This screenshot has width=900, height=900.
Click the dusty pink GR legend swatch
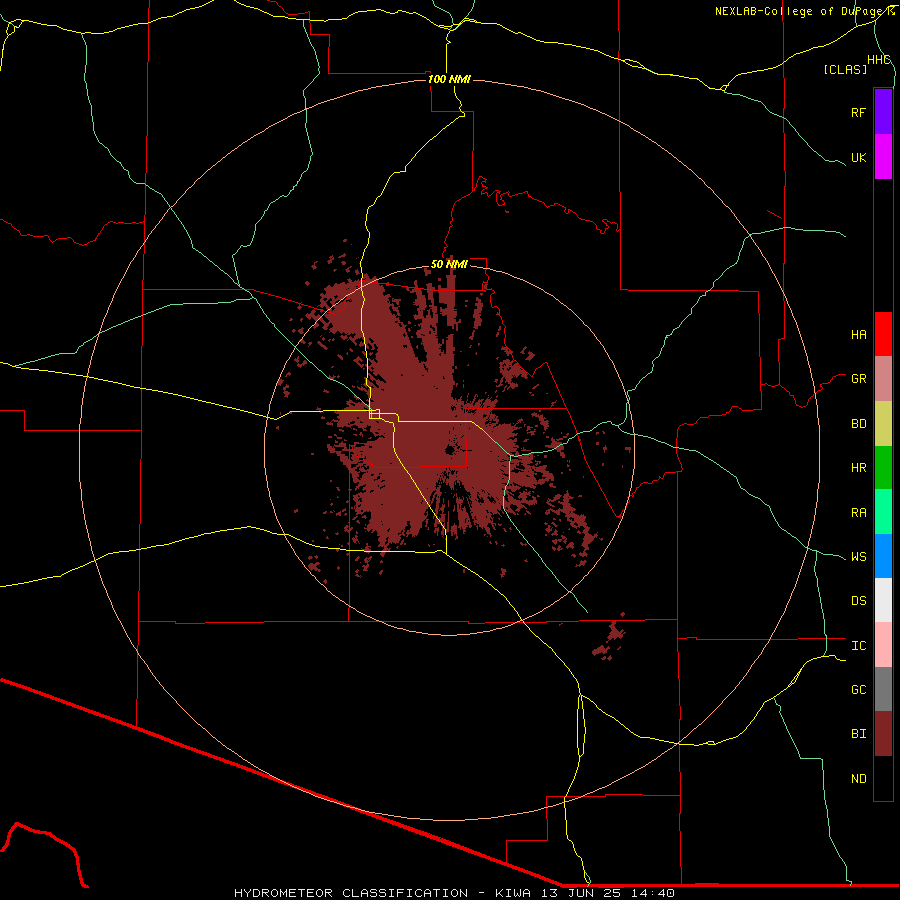click(x=883, y=379)
